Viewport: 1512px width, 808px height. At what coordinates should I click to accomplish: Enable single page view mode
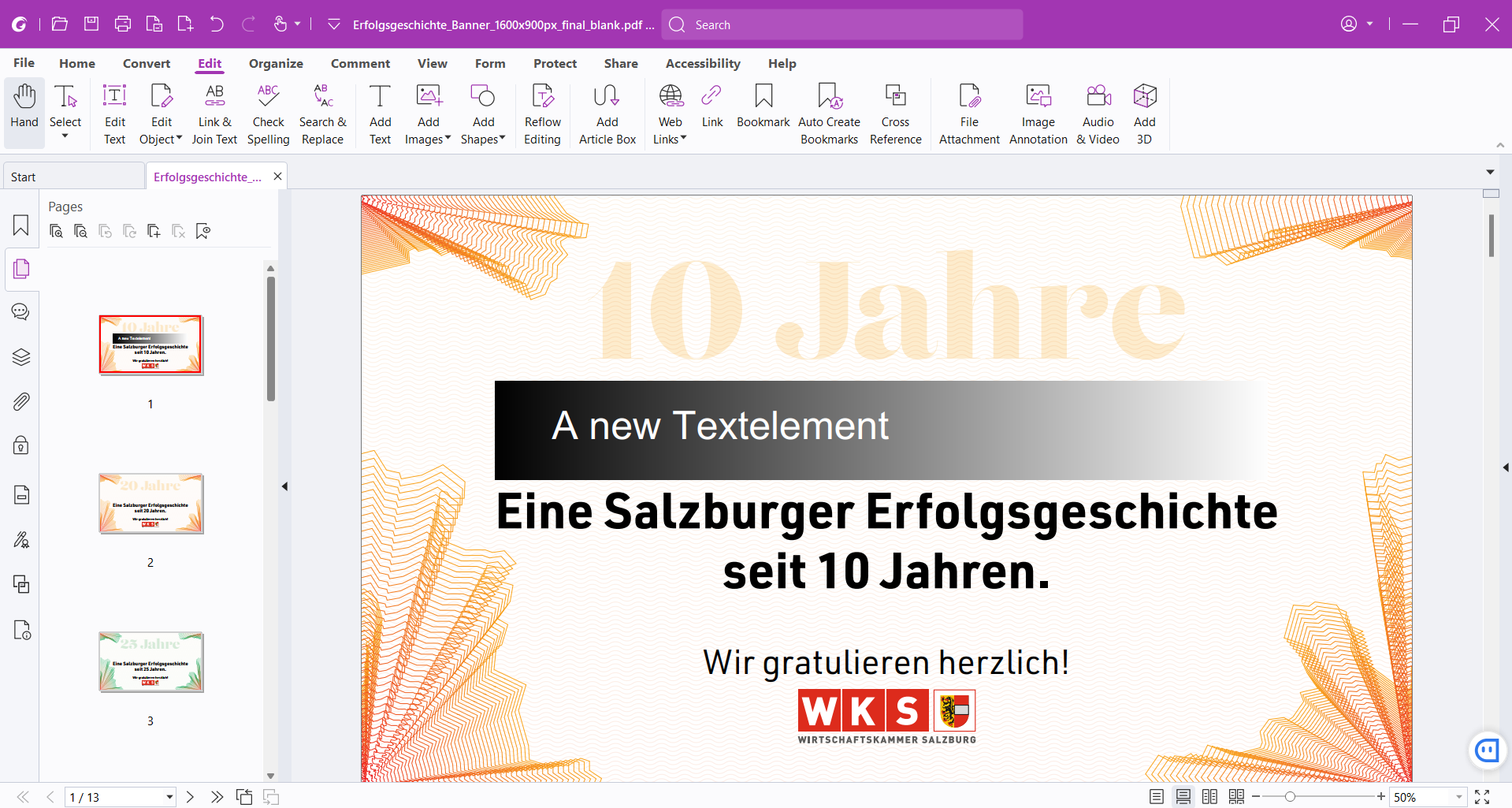(1157, 797)
